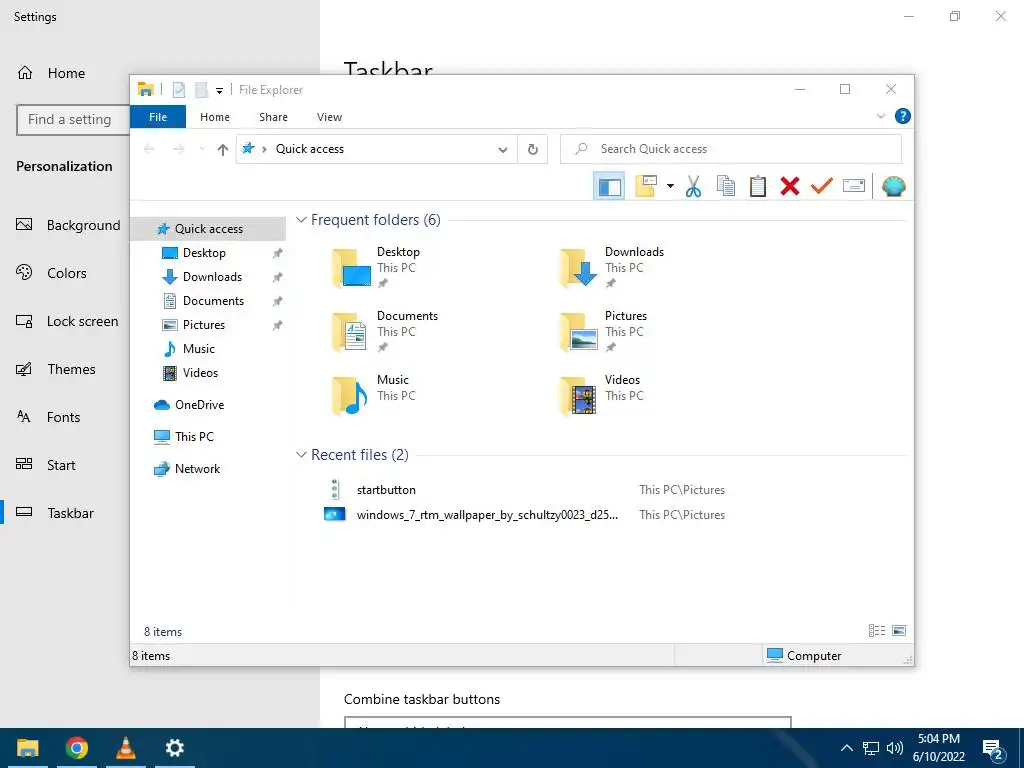
Task: Select Videos in the navigation pane
Action: tap(200, 373)
